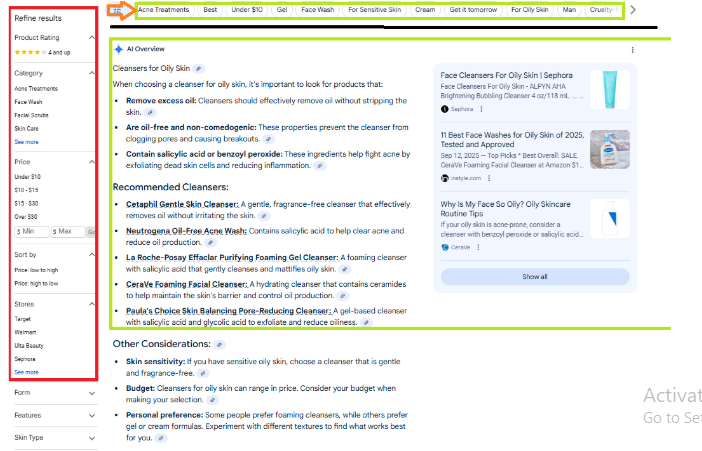Select the Face Wash filter chip
Screen dimensions: 702x451
coord(318,10)
